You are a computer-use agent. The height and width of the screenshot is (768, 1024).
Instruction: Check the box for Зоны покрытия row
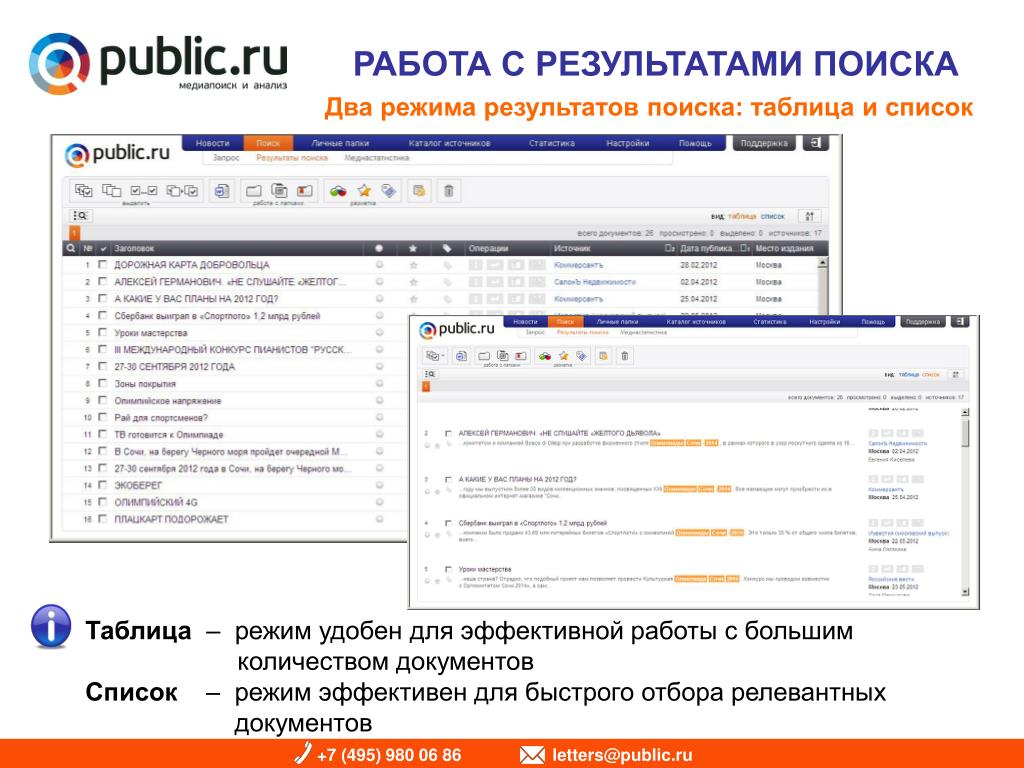pyautogui.click(x=102, y=383)
